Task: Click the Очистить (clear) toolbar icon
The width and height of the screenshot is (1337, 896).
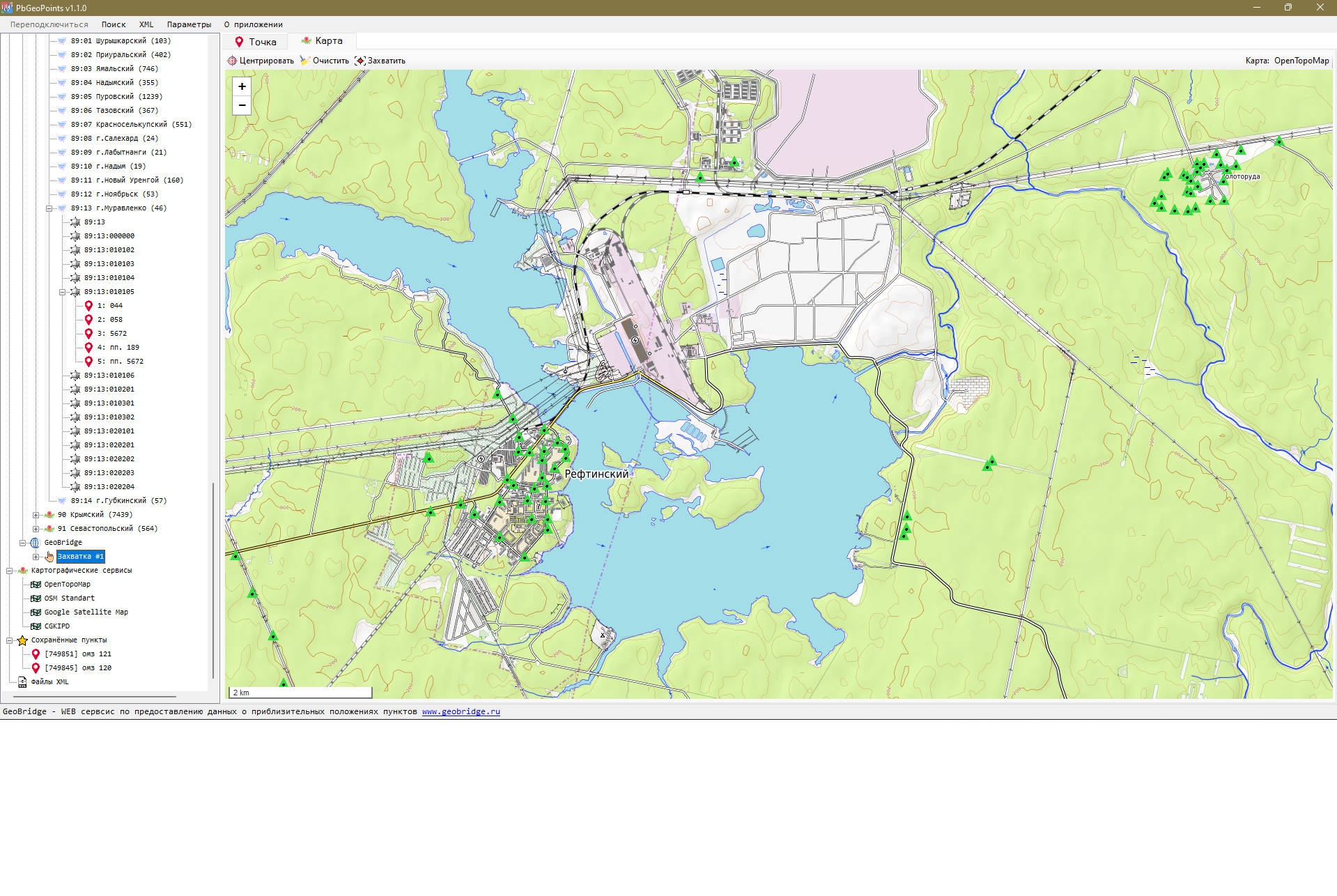Action: coord(304,61)
